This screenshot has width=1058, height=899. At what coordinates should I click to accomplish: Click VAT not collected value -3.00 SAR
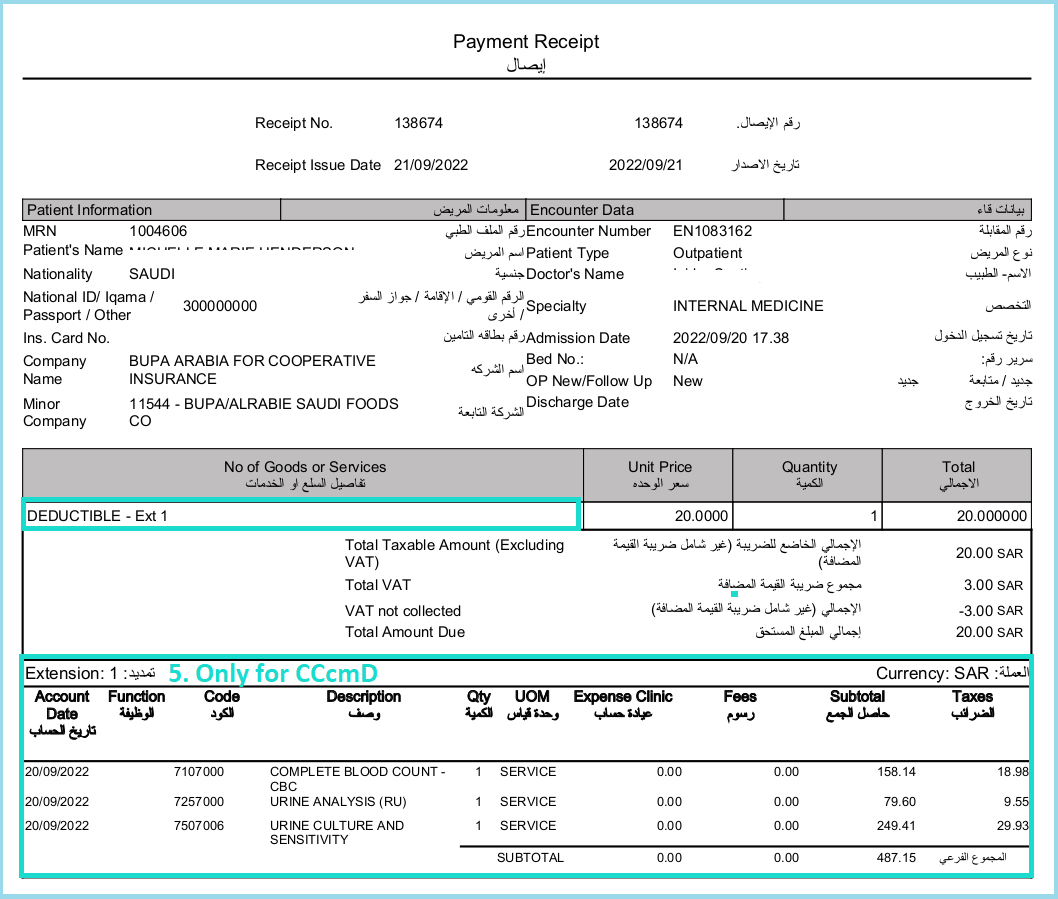click(991, 610)
